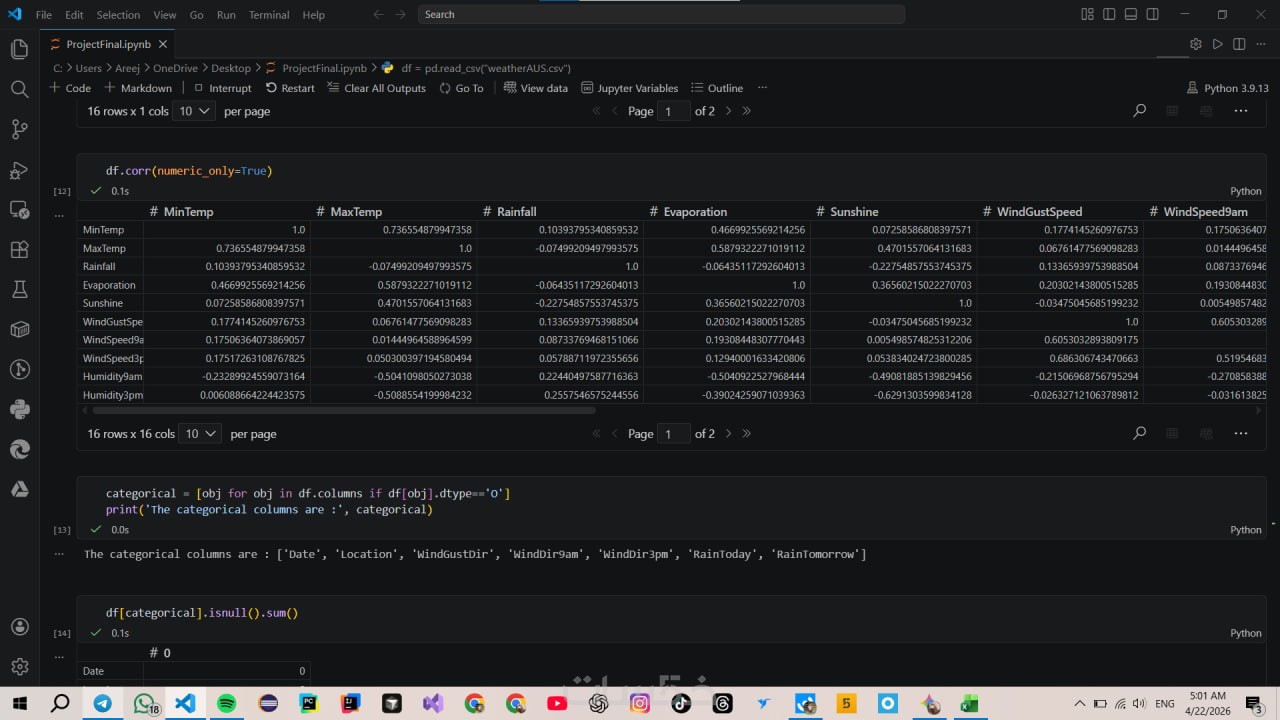Go to next page in 16 x 16 table
Image resolution: width=1280 pixels, height=720 pixels.
click(728, 433)
